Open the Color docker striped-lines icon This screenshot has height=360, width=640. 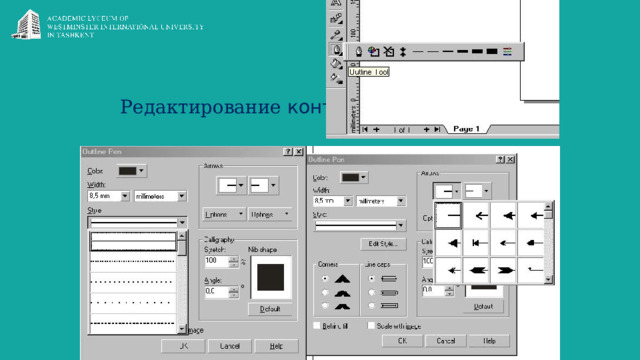point(507,51)
